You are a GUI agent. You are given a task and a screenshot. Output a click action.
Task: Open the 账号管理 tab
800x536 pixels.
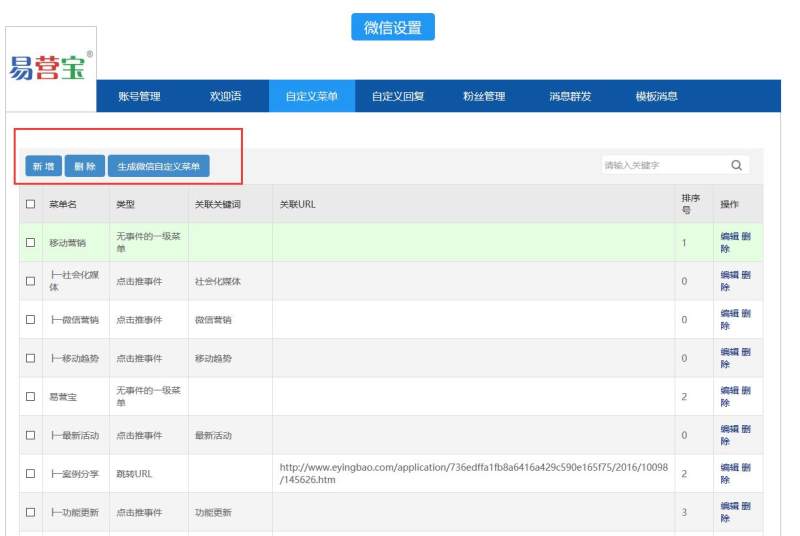(x=139, y=97)
